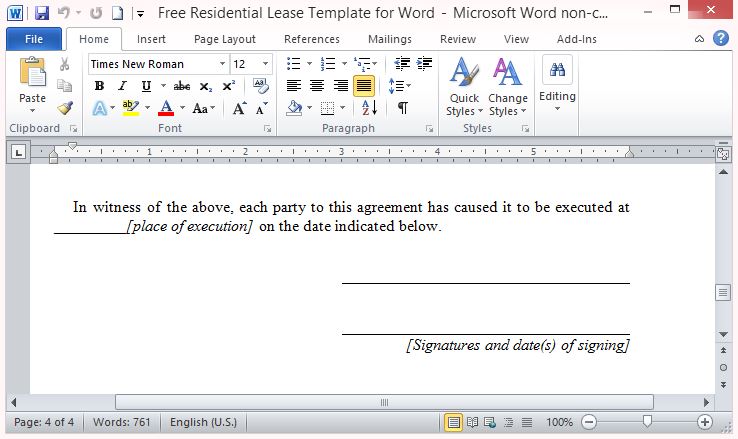This screenshot has width=738, height=439.
Task: Open the Editing group menu
Action: click(557, 84)
